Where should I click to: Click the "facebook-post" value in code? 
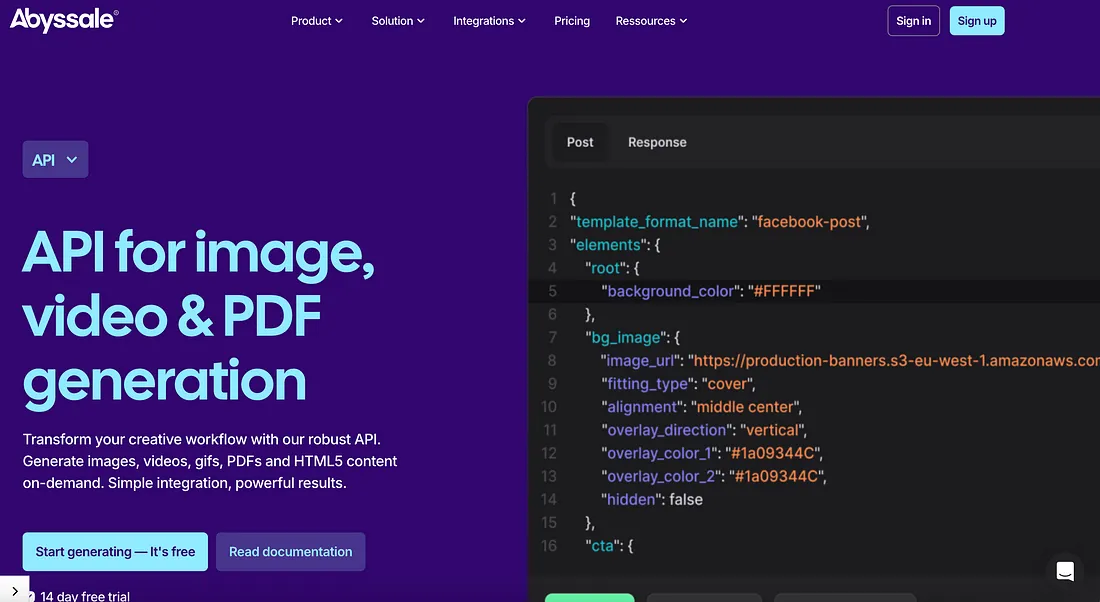click(809, 222)
